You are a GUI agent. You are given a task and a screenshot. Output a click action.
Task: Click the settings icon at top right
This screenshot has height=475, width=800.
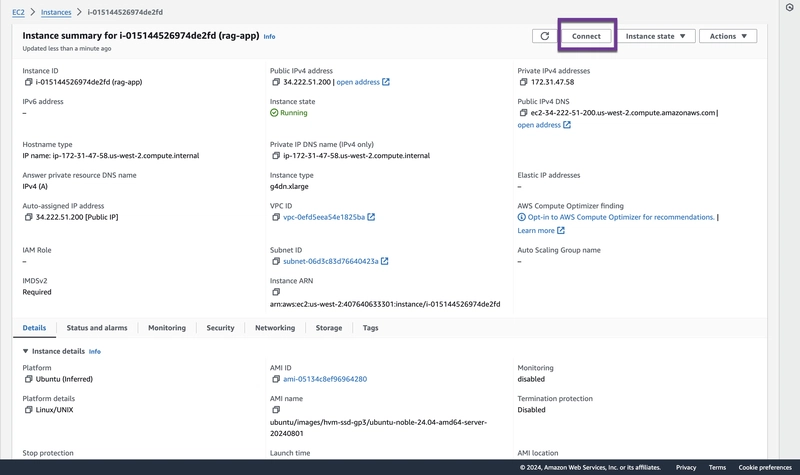tap(789, 8)
